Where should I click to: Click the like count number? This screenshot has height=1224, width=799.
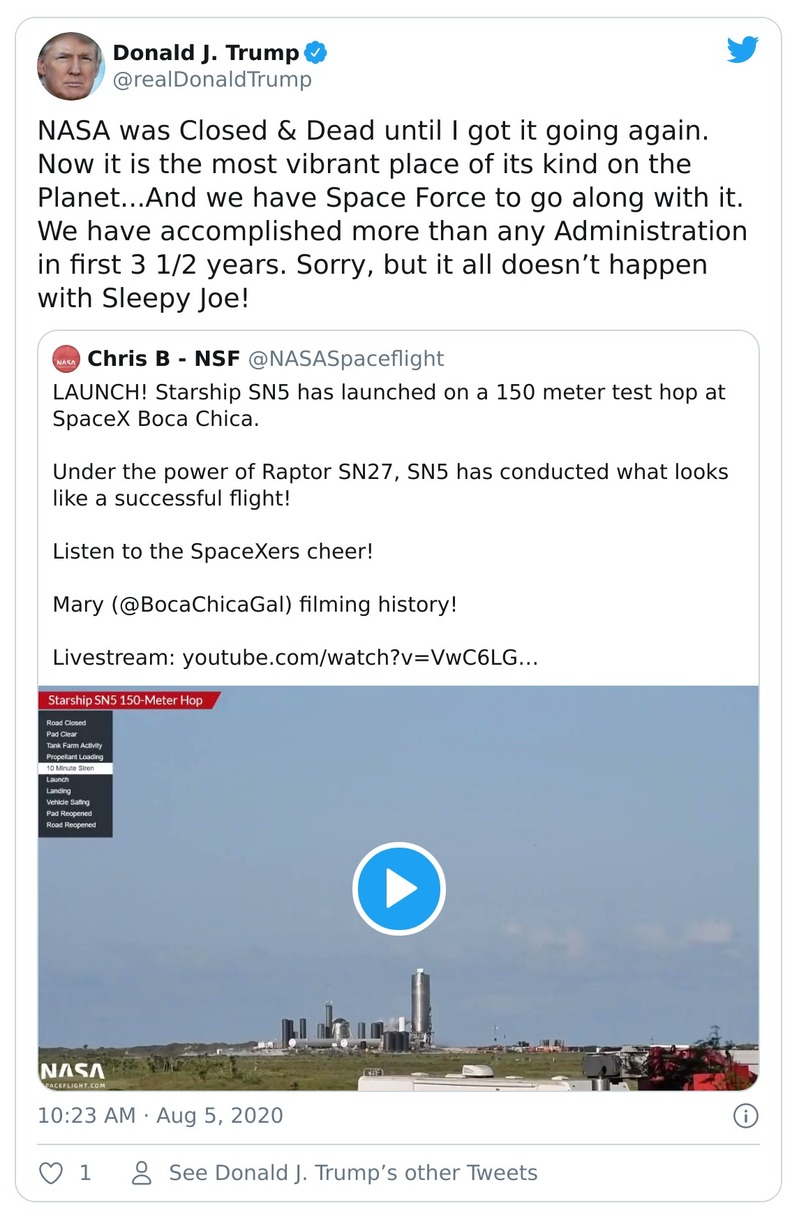tap(85, 1173)
